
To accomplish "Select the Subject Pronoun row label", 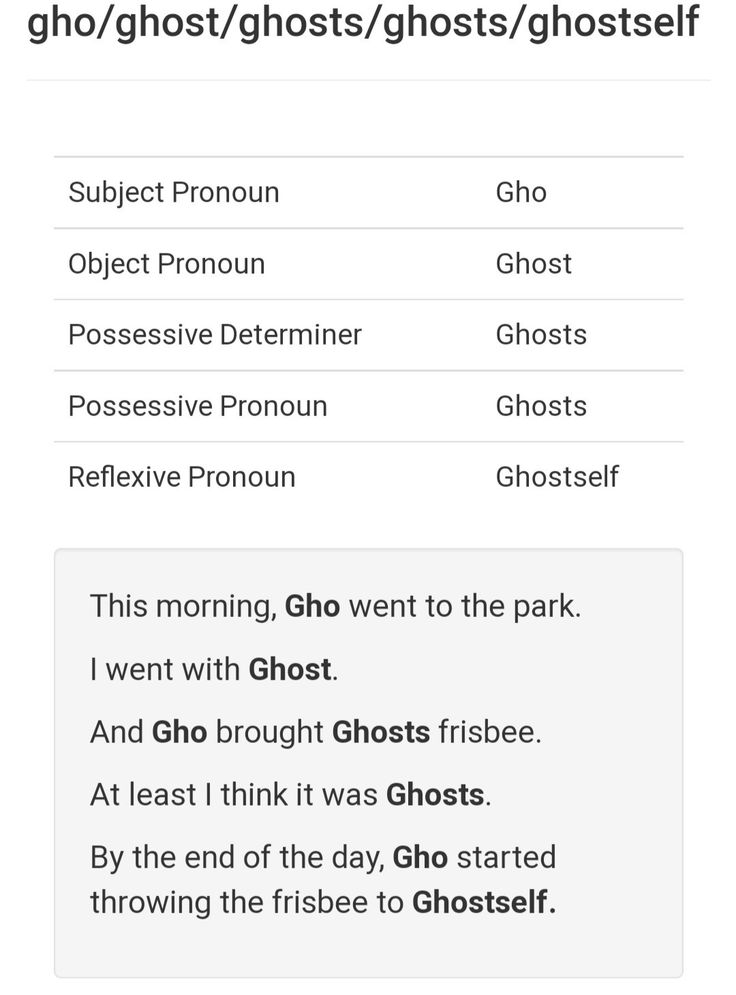I will pyautogui.click(x=174, y=193).
